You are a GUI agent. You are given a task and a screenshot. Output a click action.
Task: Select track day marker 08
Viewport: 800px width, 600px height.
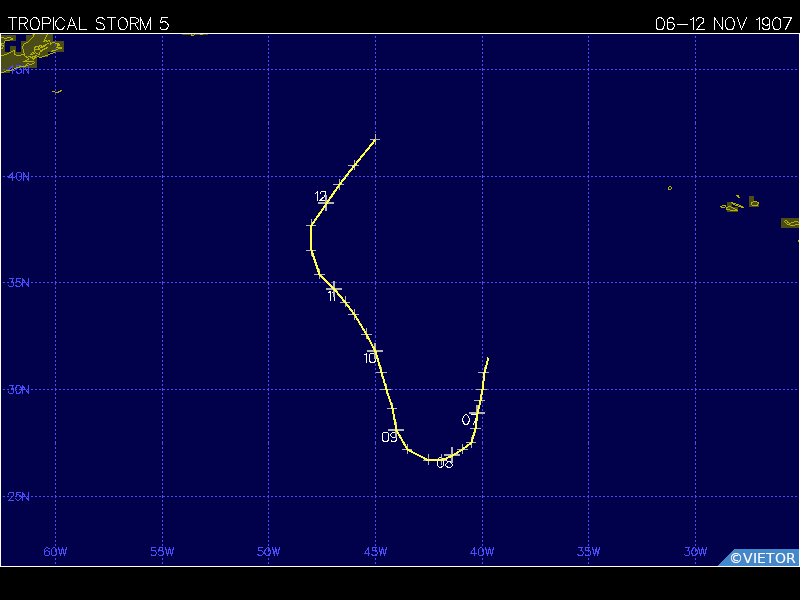pyautogui.click(x=444, y=463)
